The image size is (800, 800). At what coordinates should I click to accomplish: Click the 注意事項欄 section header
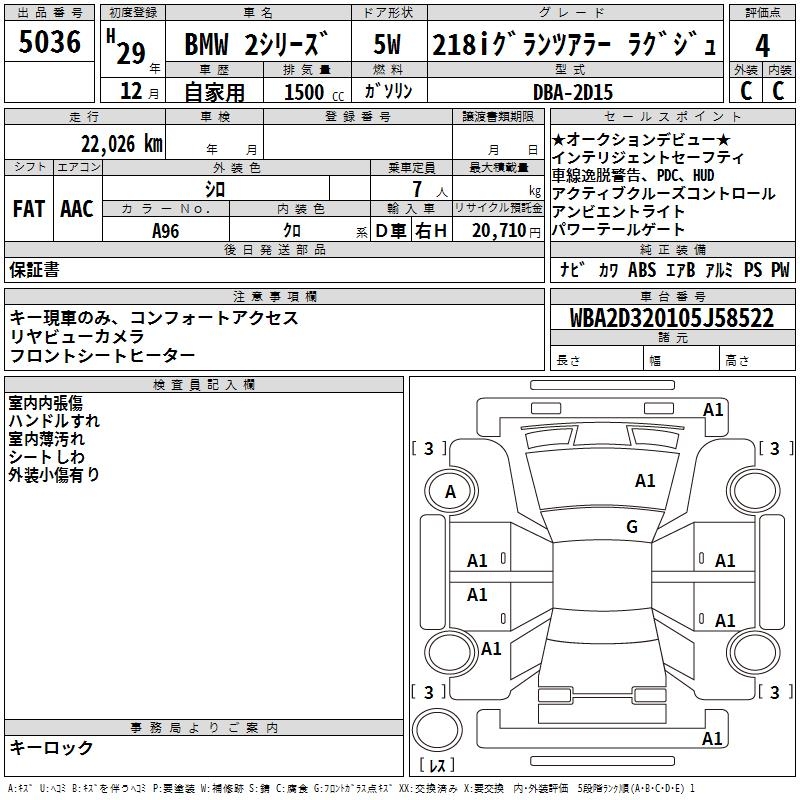tap(274, 296)
